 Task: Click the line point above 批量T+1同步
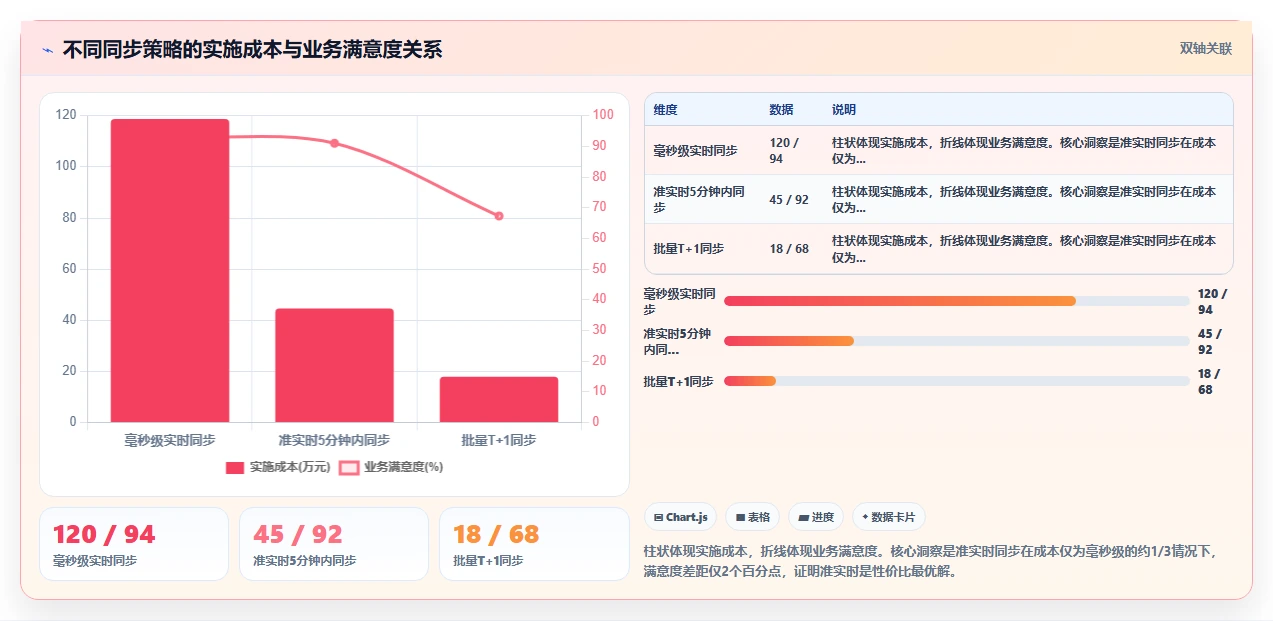pos(499,216)
